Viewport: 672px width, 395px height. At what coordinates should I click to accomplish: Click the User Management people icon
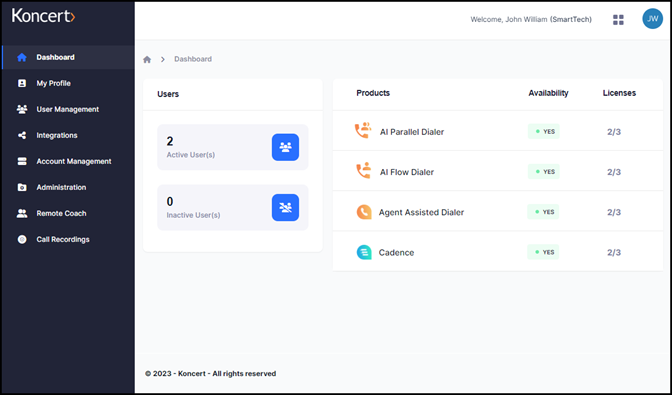point(22,109)
